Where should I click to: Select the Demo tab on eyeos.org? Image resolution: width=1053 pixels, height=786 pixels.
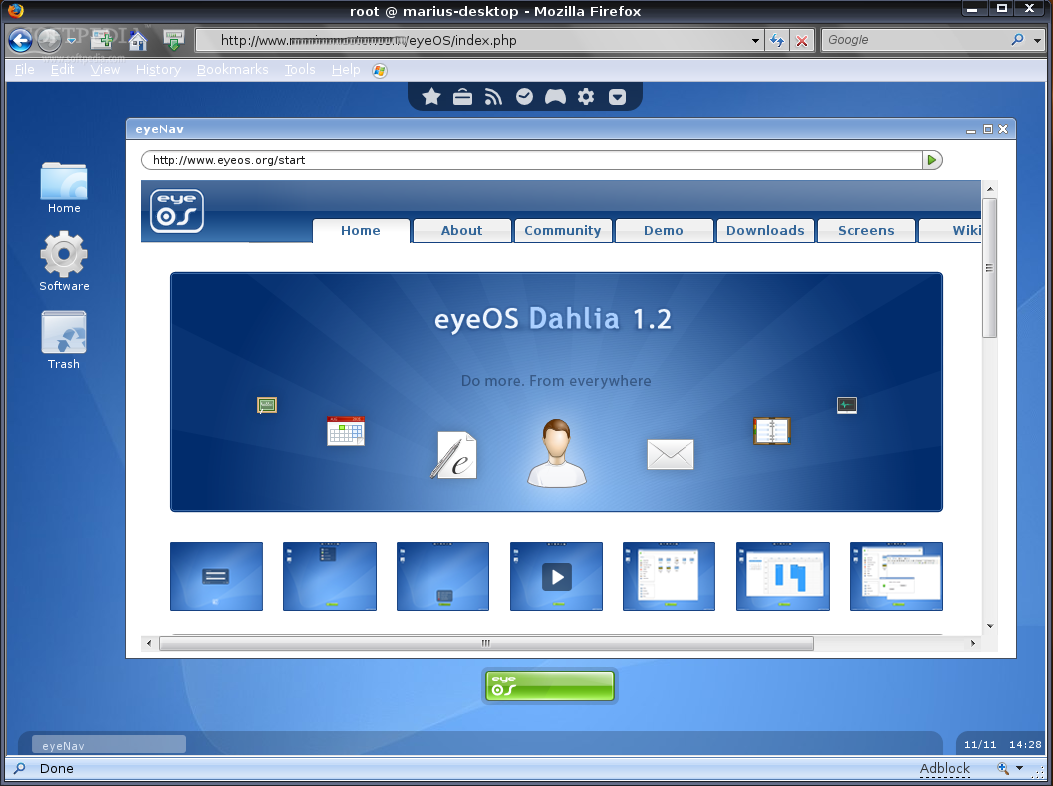click(663, 230)
